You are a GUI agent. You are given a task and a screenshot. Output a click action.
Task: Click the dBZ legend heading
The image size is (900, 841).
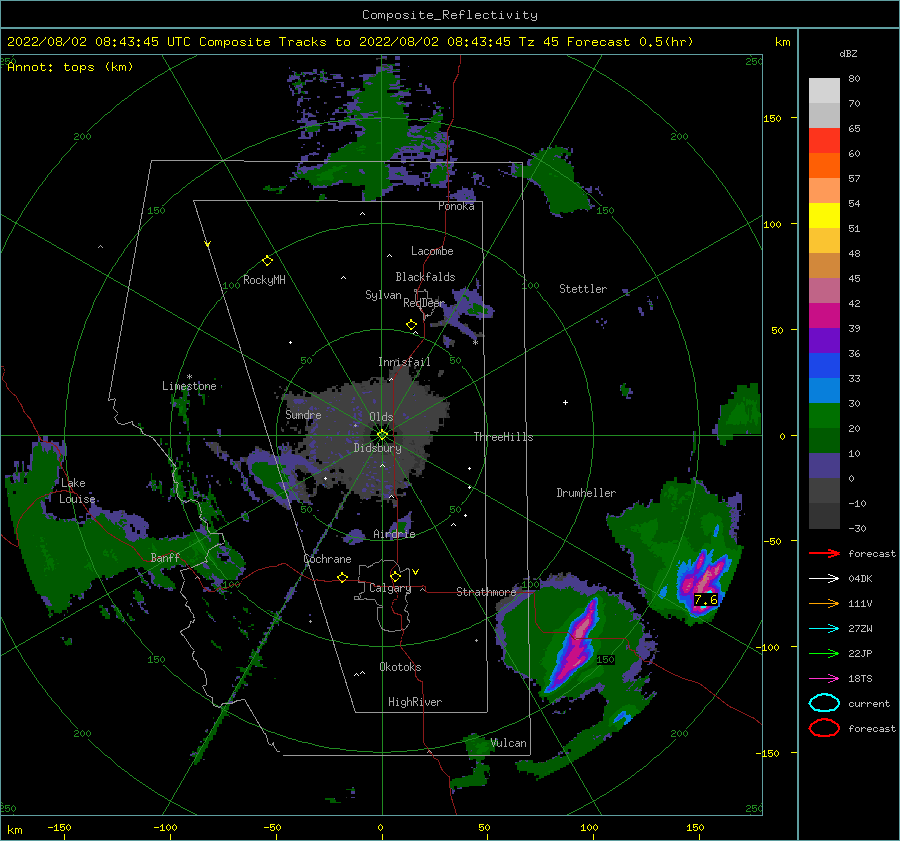(848, 53)
